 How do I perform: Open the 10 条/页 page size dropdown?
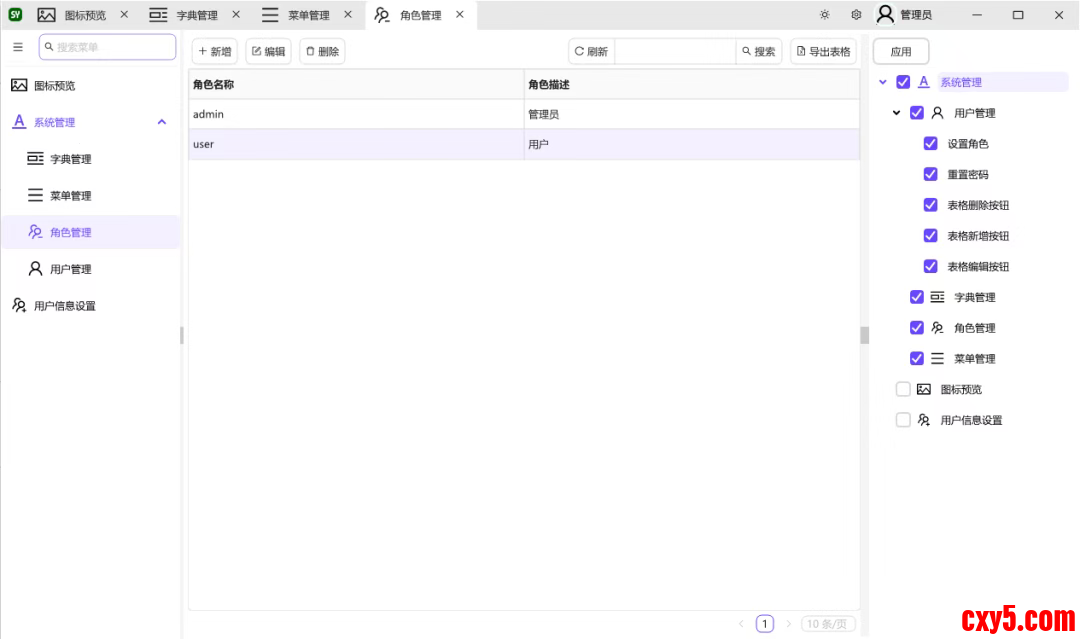[830, 624]
